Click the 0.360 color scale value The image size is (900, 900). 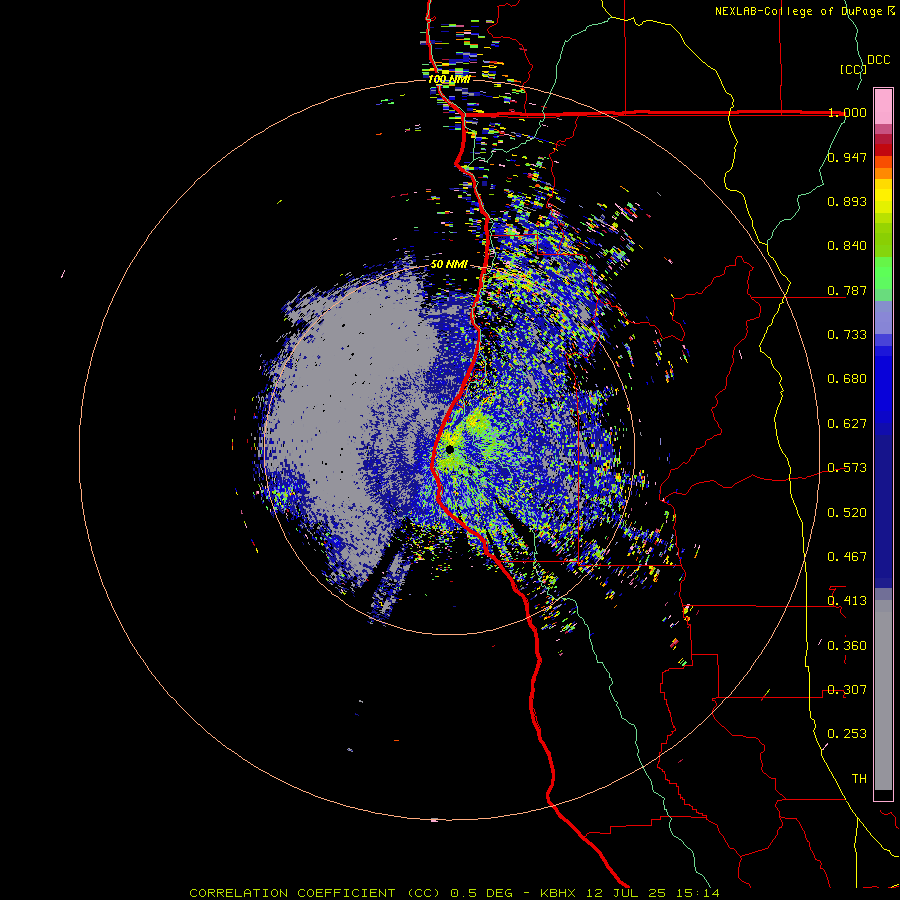click(x=847, y=646)
